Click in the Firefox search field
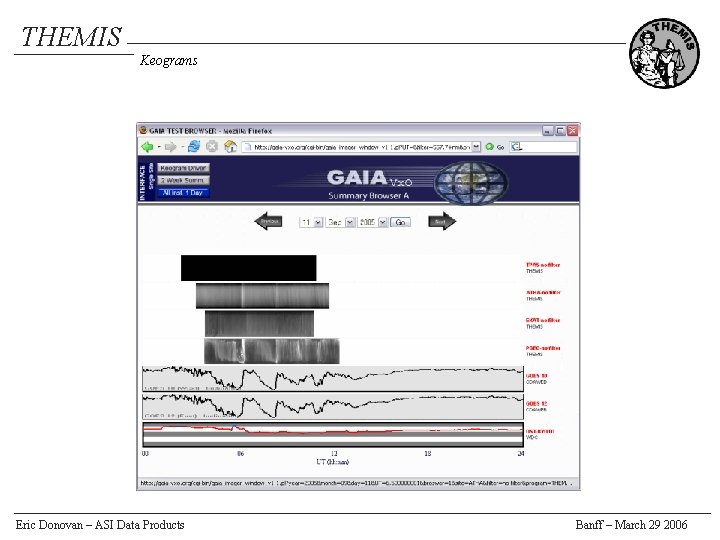This screenshot has height=540, width=720. [x=543, y=147]
